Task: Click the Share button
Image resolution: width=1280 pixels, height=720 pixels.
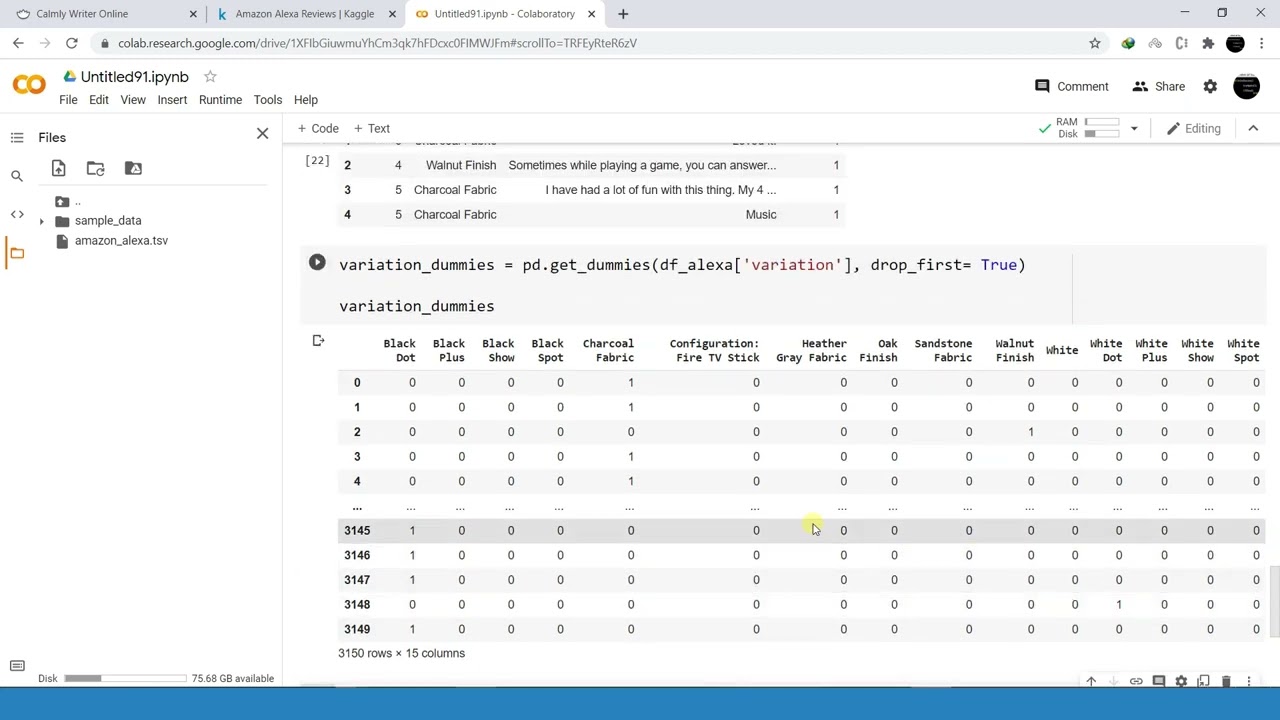Action: click(x=1158, y=86)
